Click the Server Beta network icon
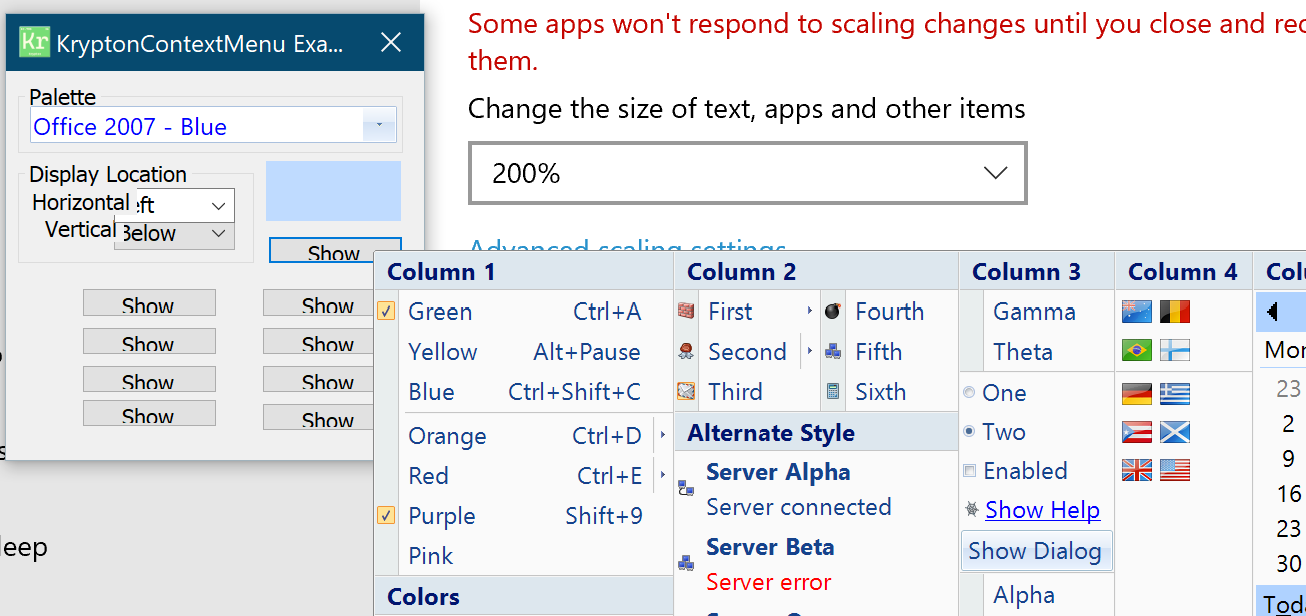The width and height of the screenshot is (1306, 616). (x=686, y=563)
